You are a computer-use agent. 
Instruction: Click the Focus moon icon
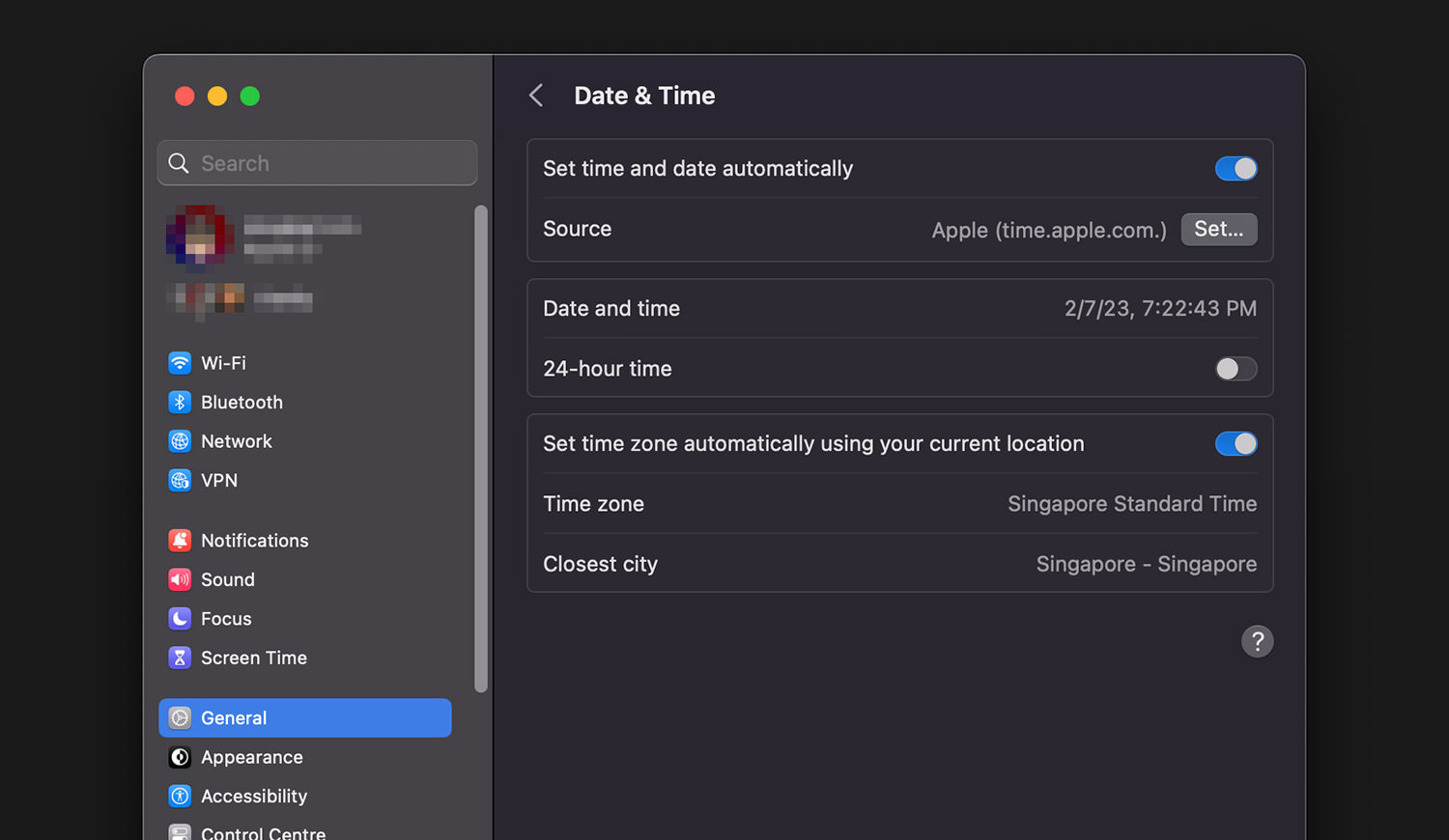tap(180, 618)
